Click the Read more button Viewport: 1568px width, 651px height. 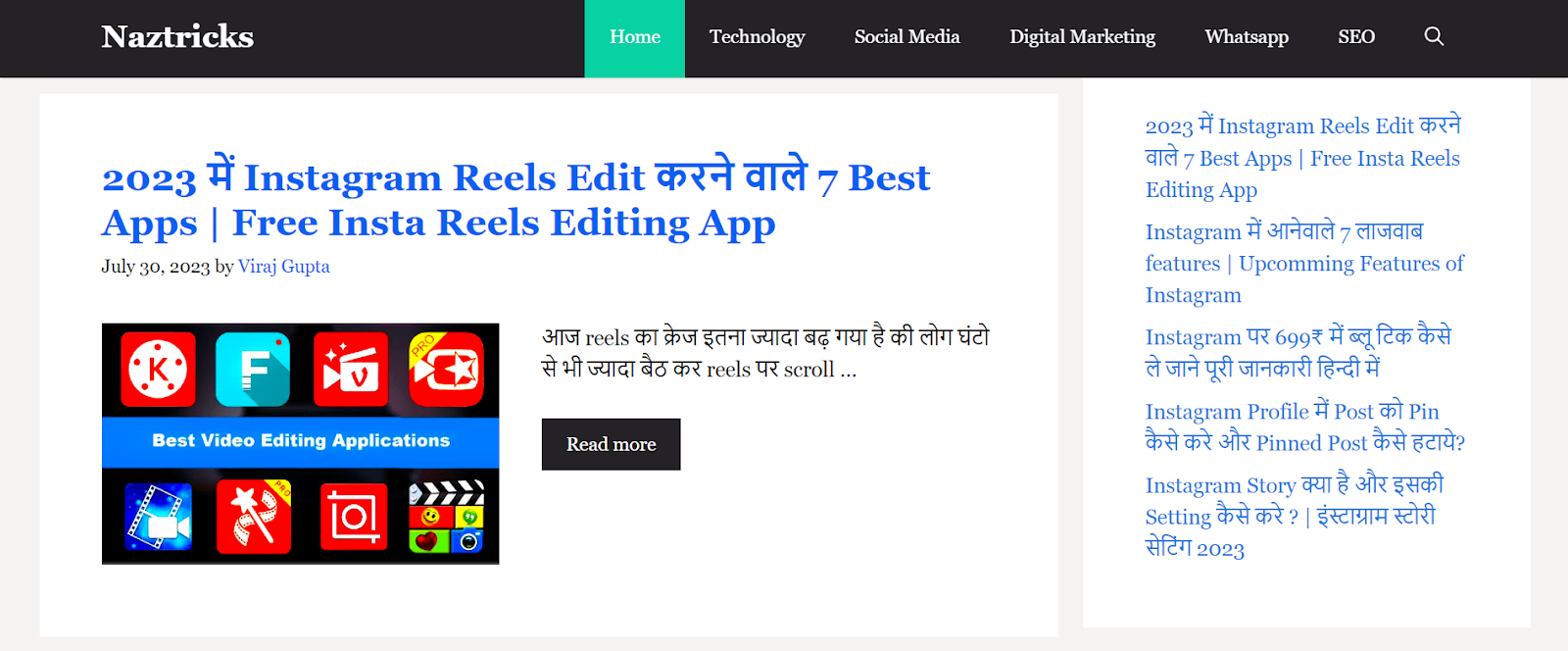click(x=611, y=444)
